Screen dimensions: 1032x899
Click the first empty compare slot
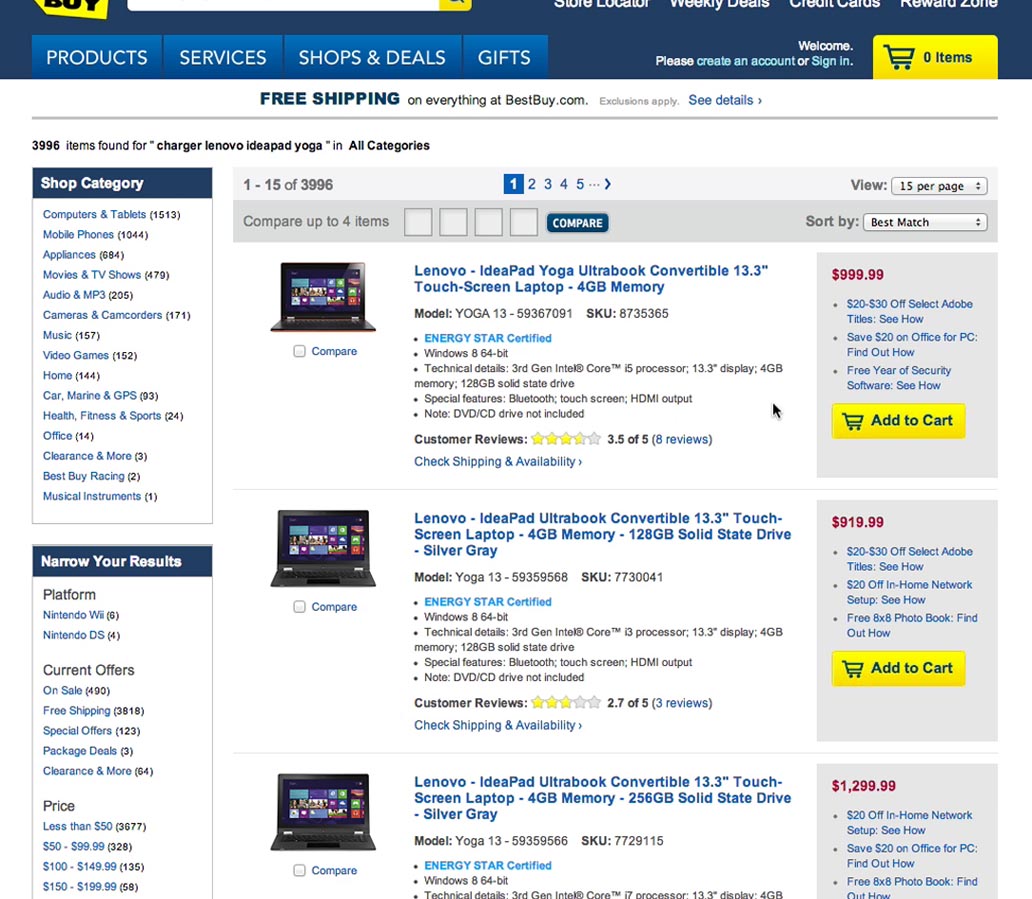(418, 222)
